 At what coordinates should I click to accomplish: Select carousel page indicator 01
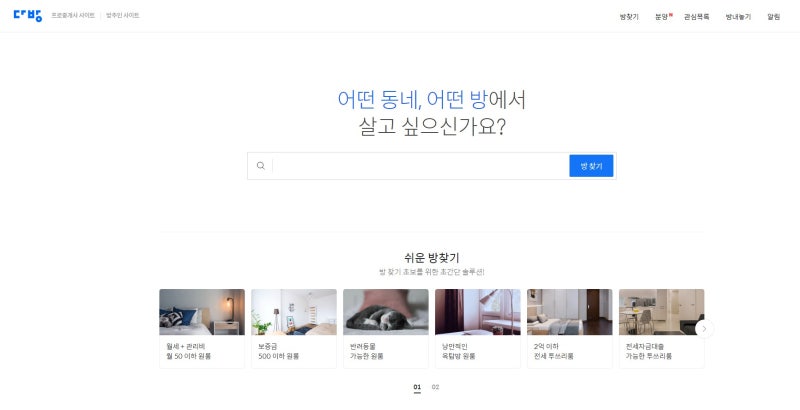[x=417, y=388]
